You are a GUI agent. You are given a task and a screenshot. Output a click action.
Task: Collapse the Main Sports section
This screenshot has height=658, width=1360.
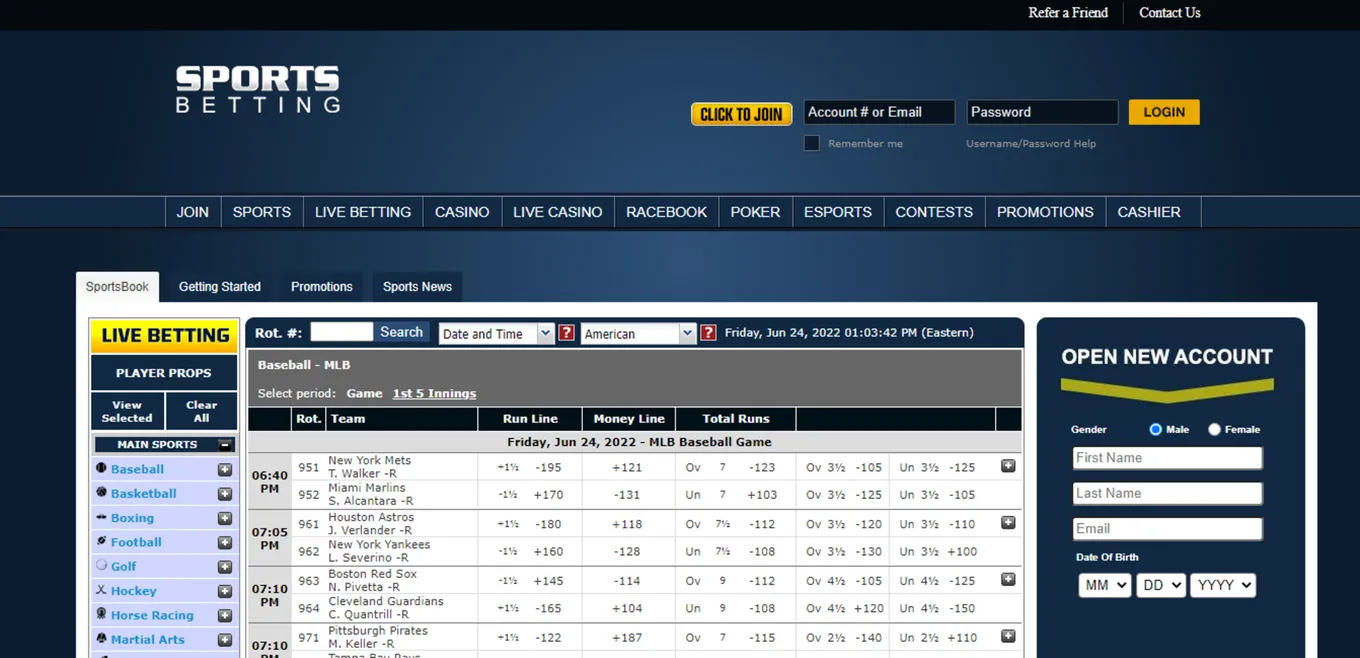pyautogui.click(x=225, y=445)
